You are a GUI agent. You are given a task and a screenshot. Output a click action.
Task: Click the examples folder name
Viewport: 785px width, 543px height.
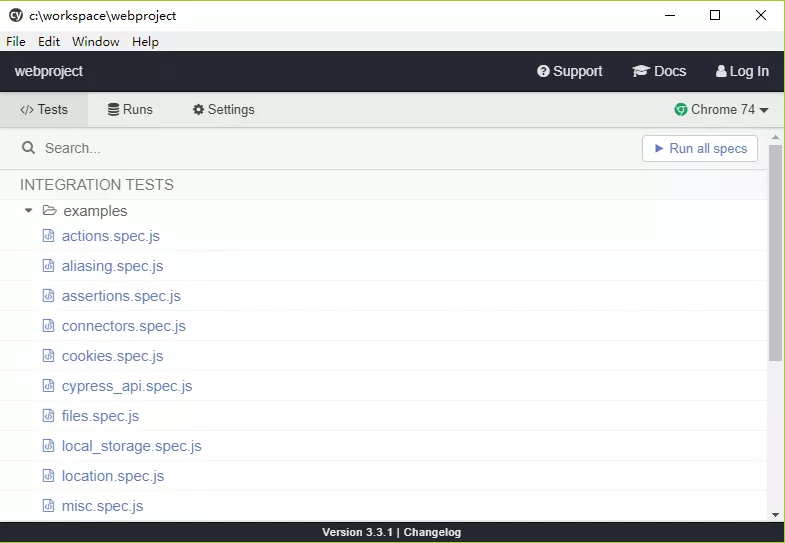[95, 211]
